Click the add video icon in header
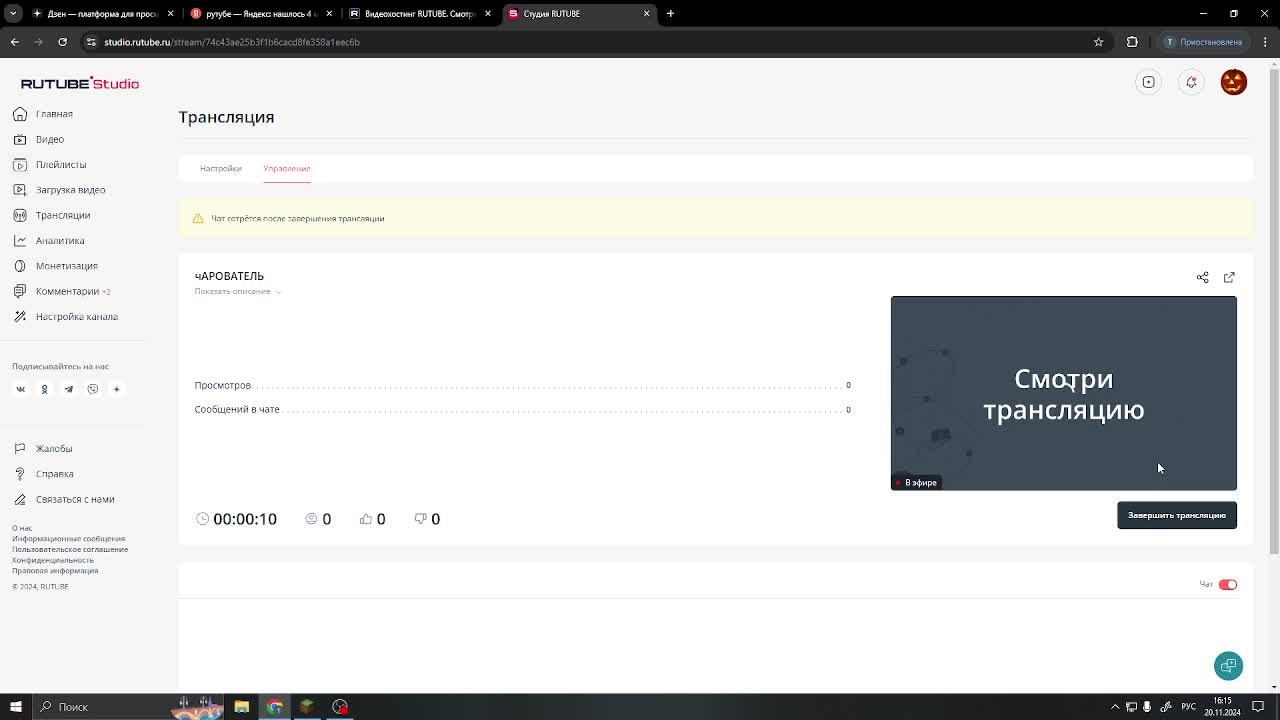The height and width of the screenshot is (720, 1280). pos(1148,82)
